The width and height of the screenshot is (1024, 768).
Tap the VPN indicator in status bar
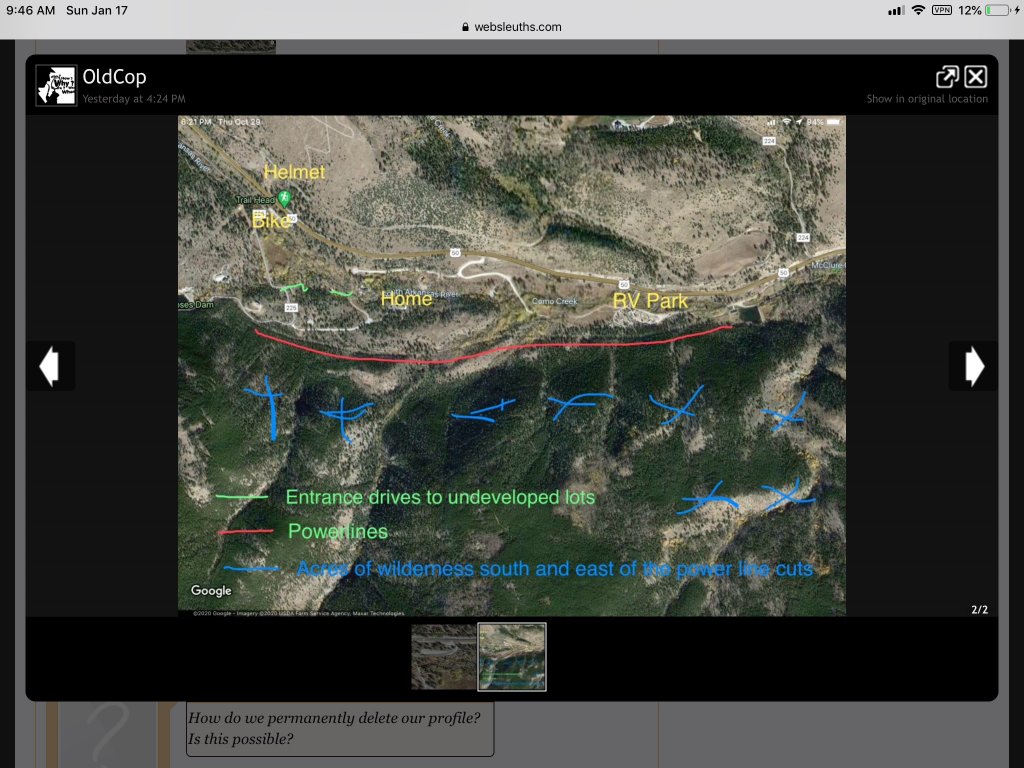point(941,10)
